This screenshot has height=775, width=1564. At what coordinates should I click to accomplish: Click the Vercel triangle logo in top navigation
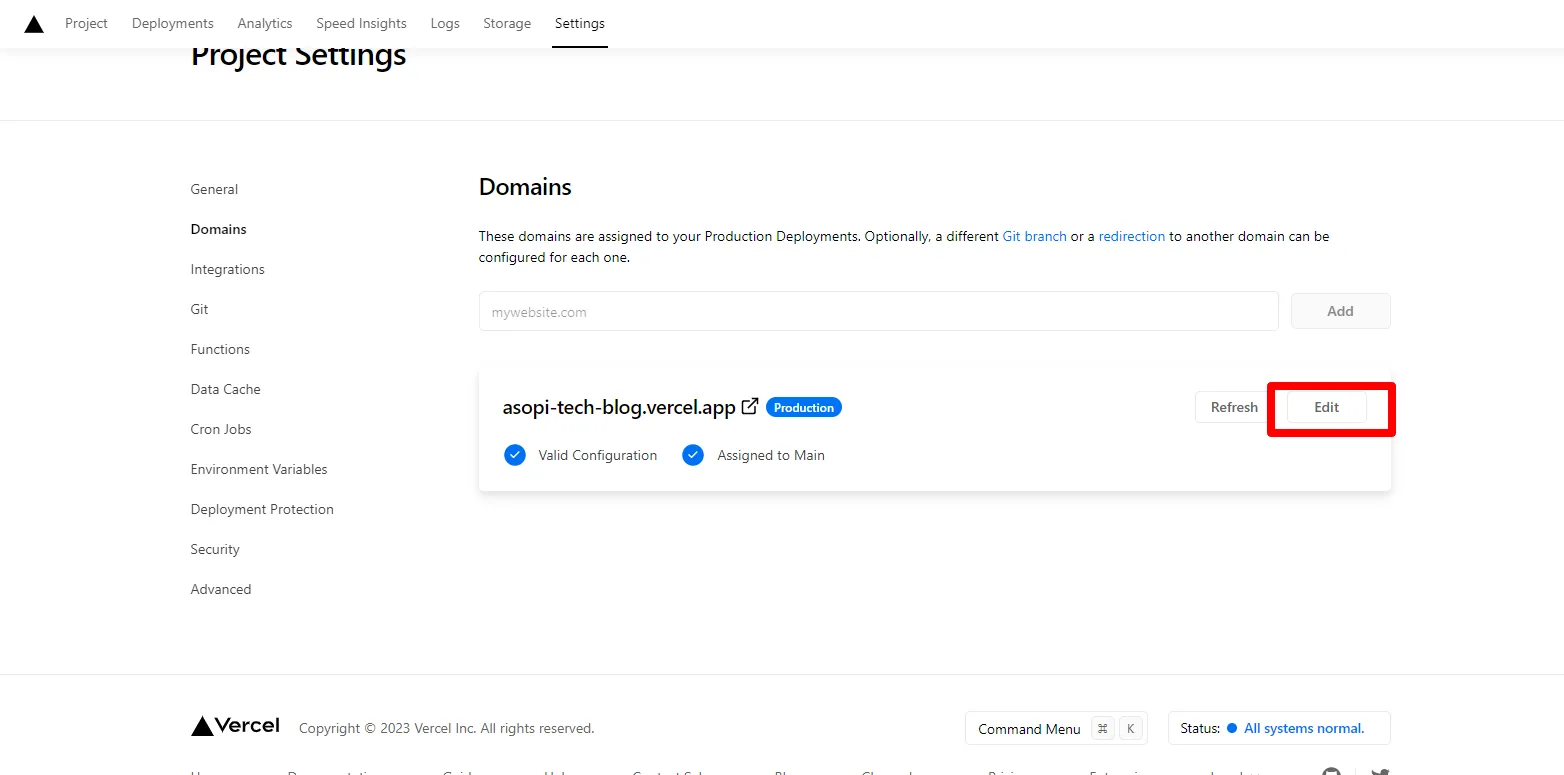[34, 24]
